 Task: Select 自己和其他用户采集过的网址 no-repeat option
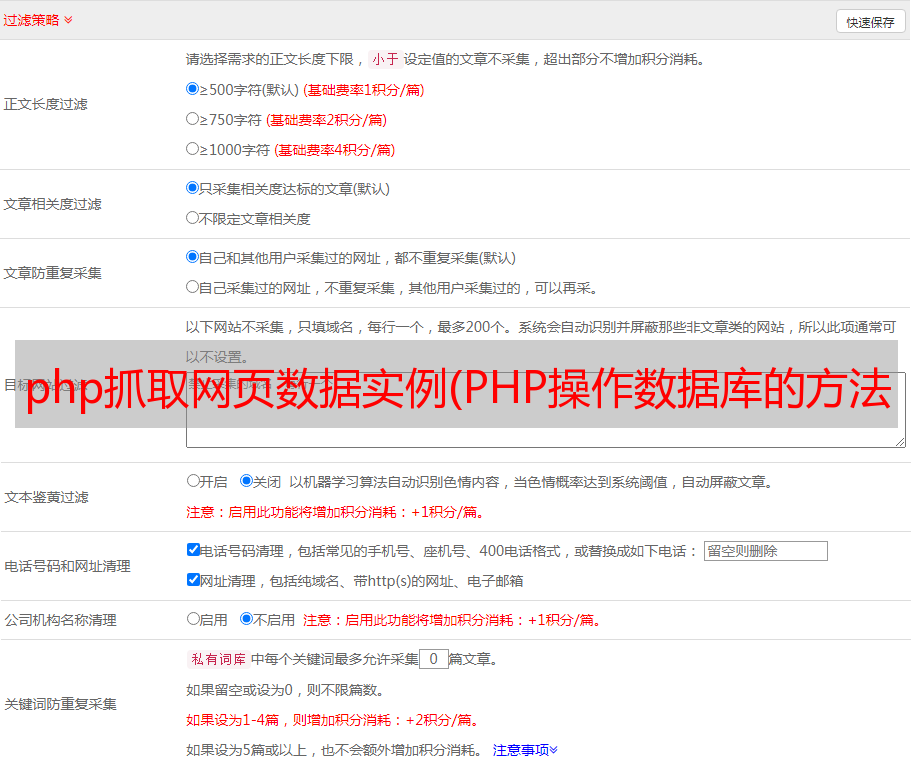pyautogui.click(x=193, y=257)
